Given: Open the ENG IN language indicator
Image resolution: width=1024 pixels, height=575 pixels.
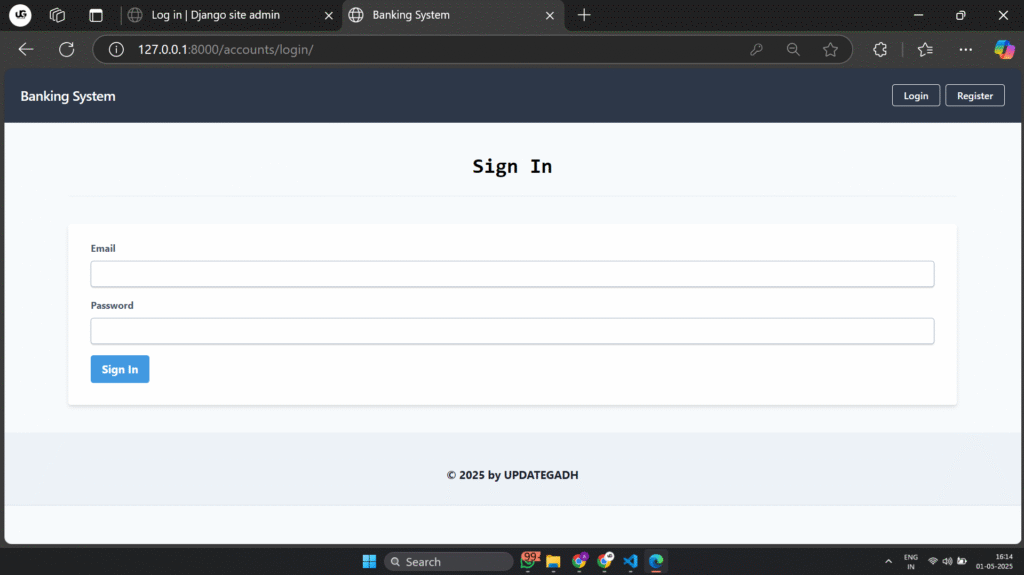Looking at the screenshot, I should 910,562.
